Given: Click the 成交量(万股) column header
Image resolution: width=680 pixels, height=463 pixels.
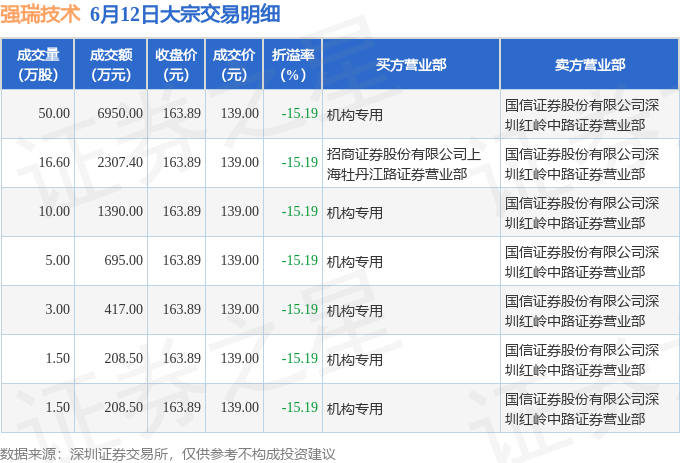Looking at the screenshot, I should [38, 65].
